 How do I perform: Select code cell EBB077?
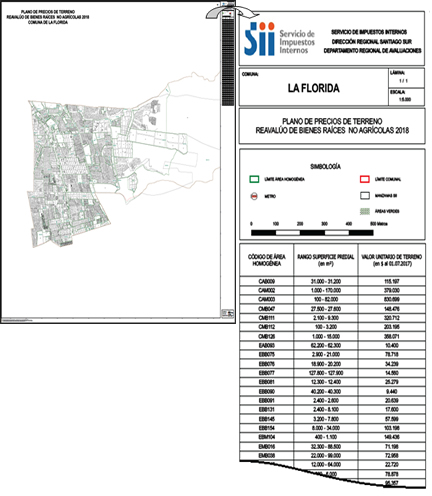point(267,373)
